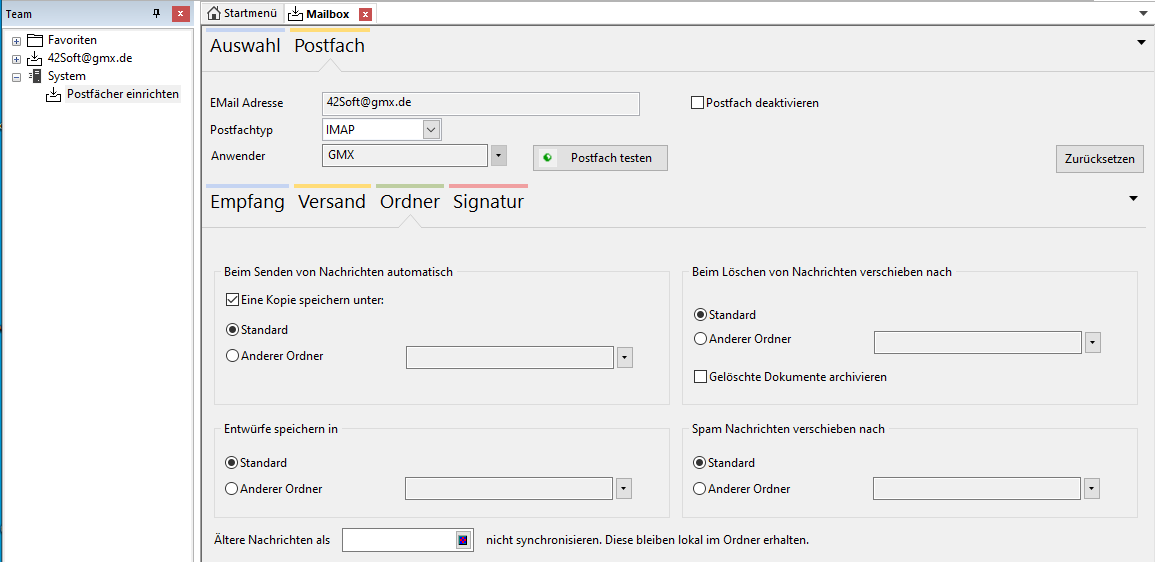Open folder dropdown arrow for sent copy
Image resolution: width=1155 pixels, height=562 pixels.
click(624, 357)
